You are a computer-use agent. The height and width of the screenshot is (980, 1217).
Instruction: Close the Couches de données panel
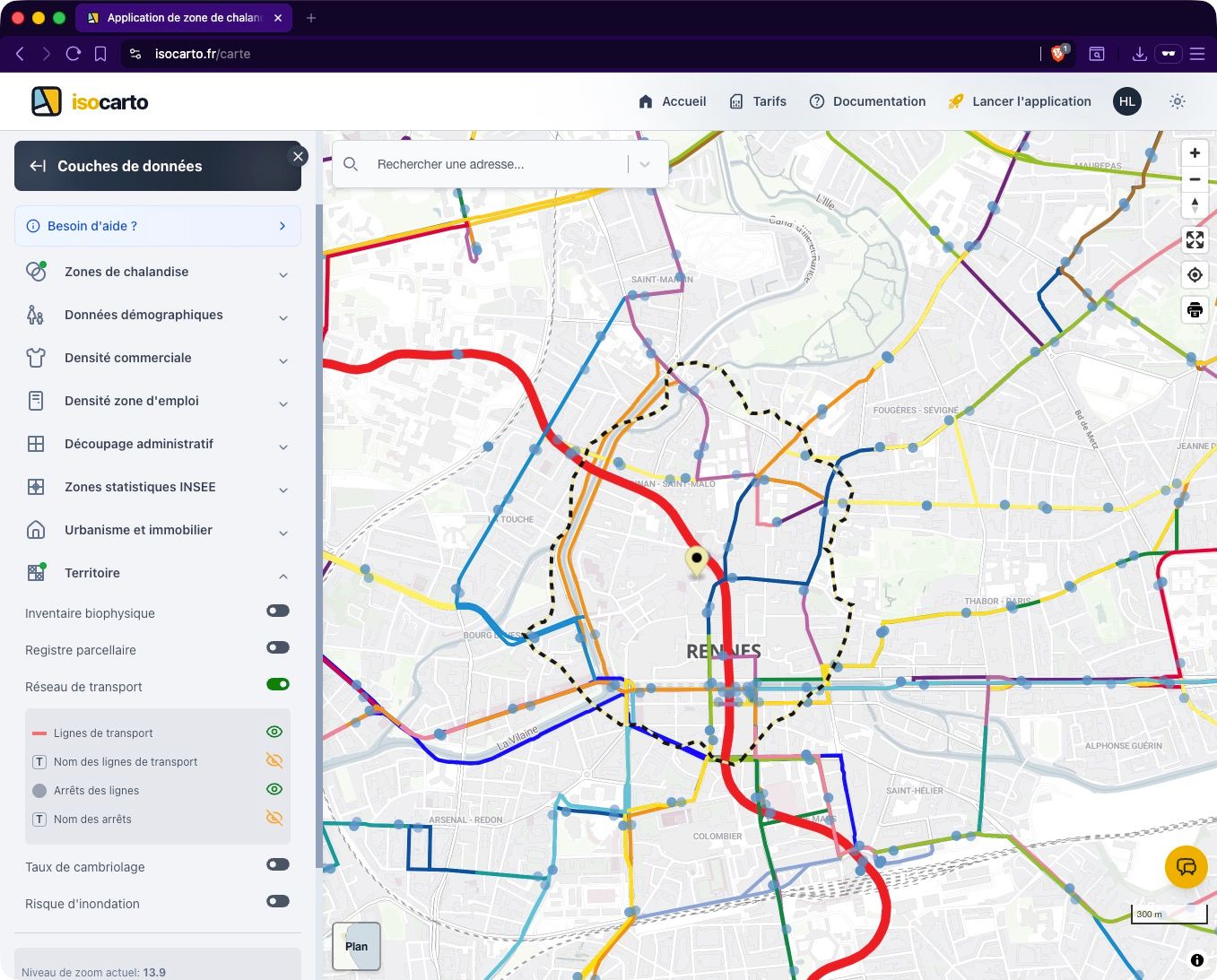299,156
